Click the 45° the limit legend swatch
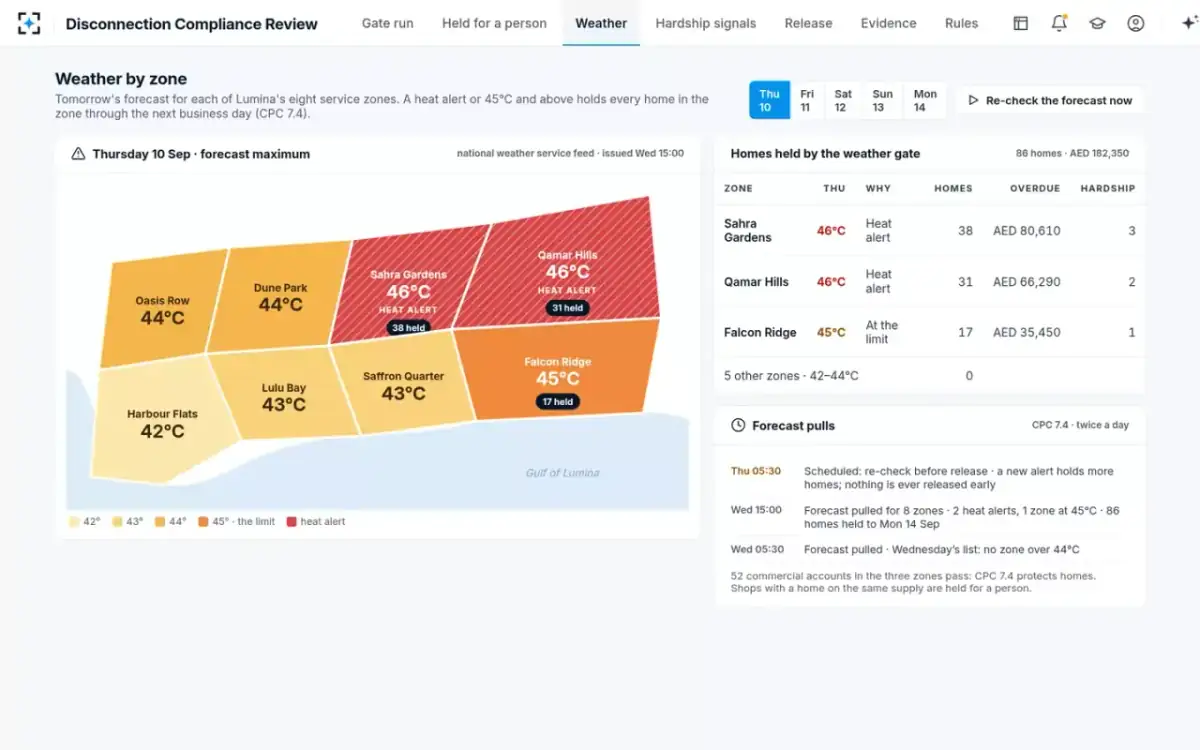The height and width of the screenshot is (750, 1200). (x=203, y=521)
